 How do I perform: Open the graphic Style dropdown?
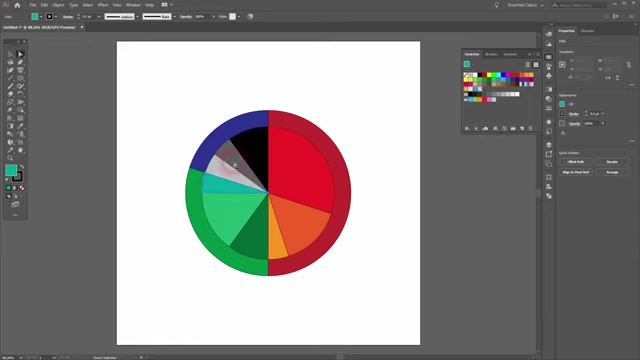click(239, 17)
